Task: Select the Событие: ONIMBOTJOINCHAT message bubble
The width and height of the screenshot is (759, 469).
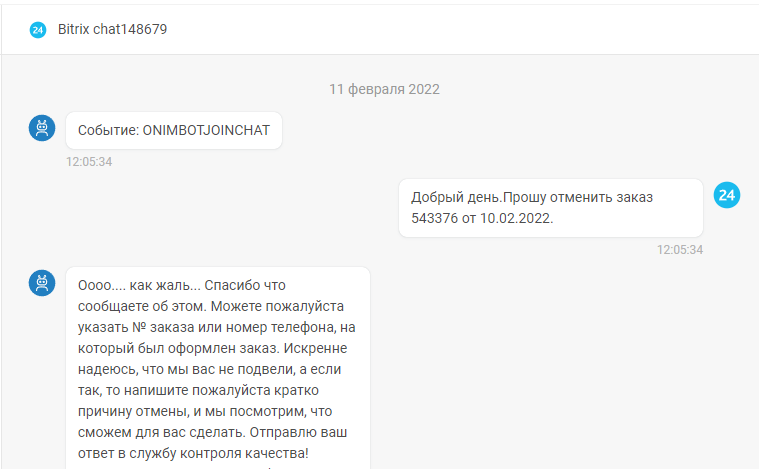Action: pos(174,130)
